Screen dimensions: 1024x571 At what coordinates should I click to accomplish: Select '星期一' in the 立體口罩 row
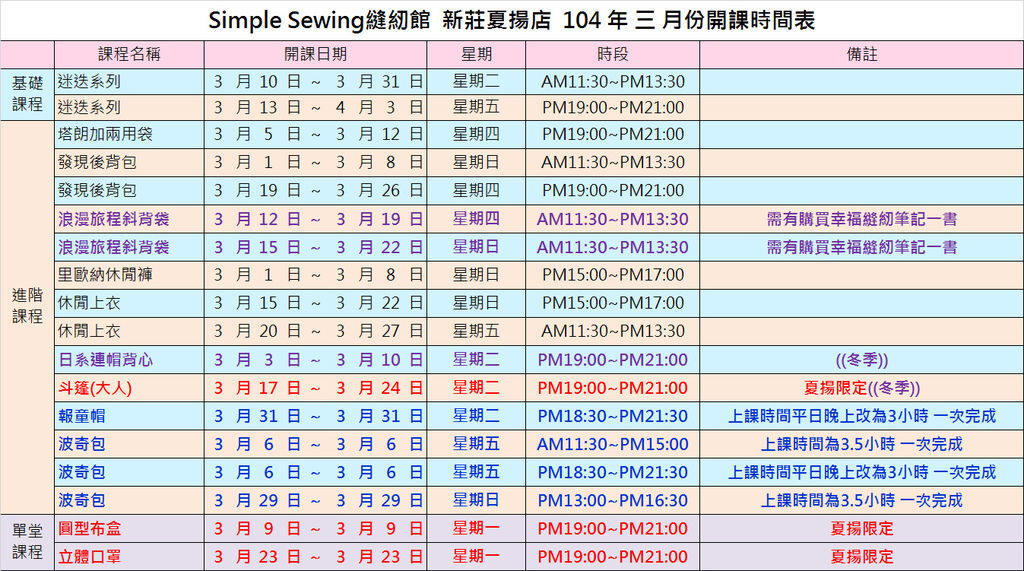pyautogui.click(x=476, y=557)
